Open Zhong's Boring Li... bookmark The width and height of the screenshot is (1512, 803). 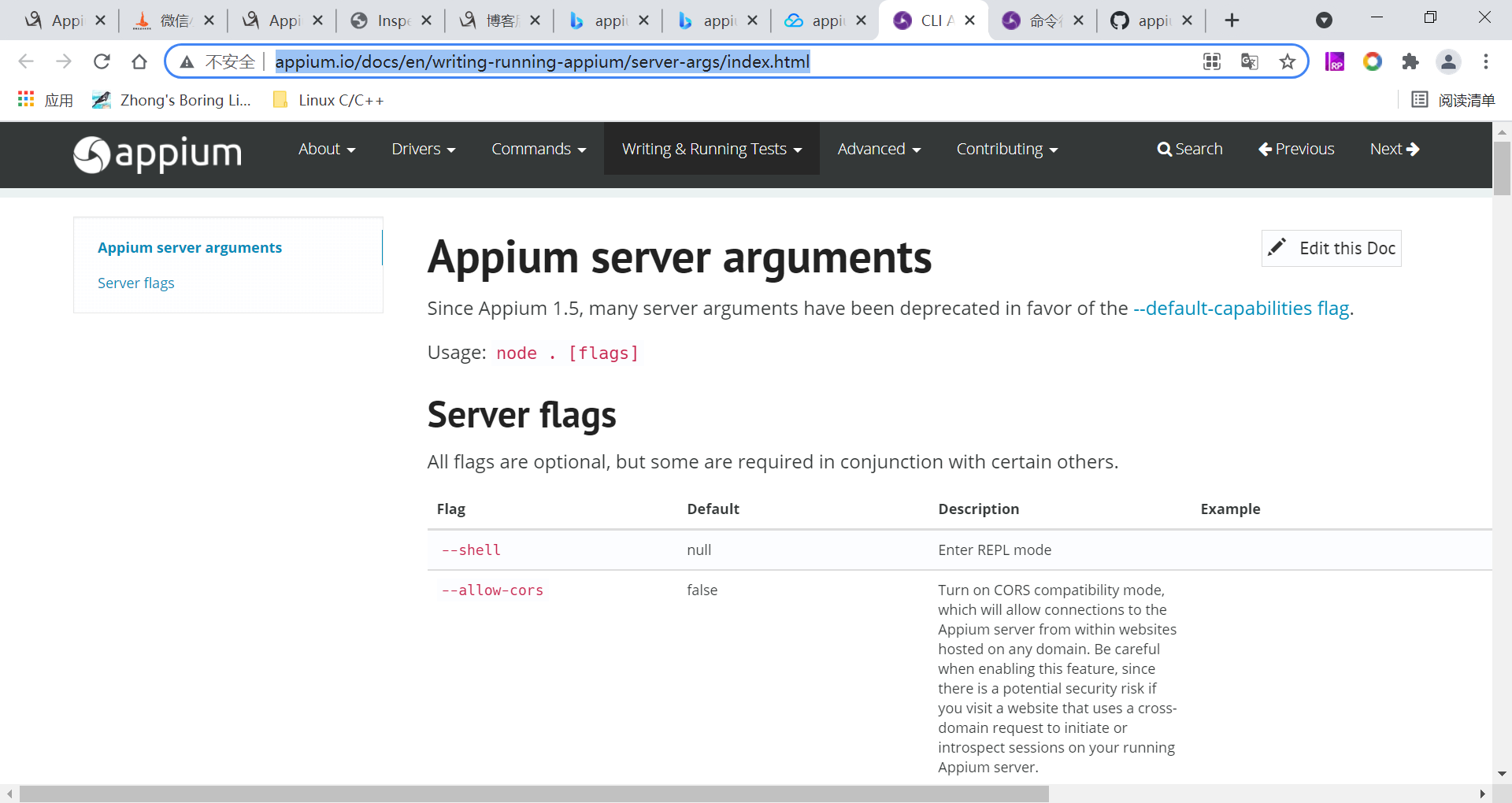point(171,100)
